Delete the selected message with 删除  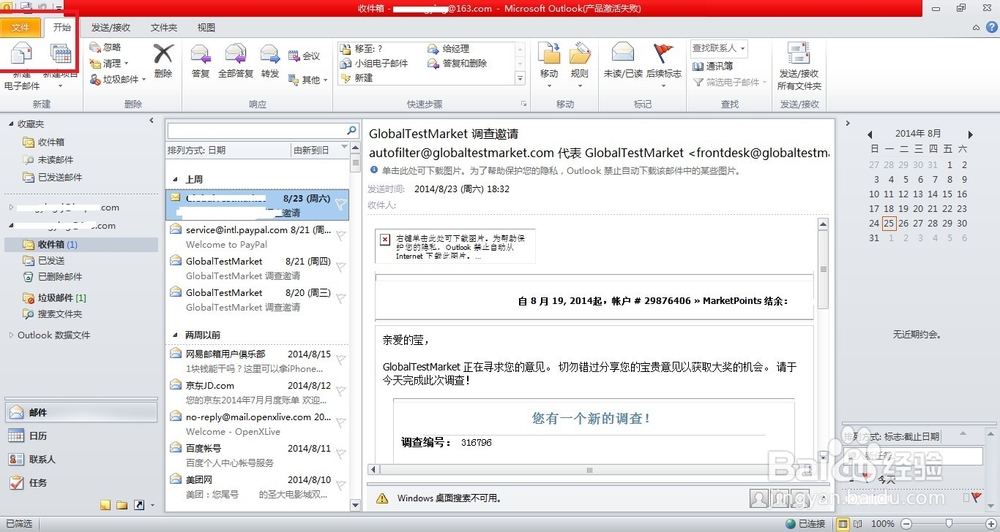163,61
